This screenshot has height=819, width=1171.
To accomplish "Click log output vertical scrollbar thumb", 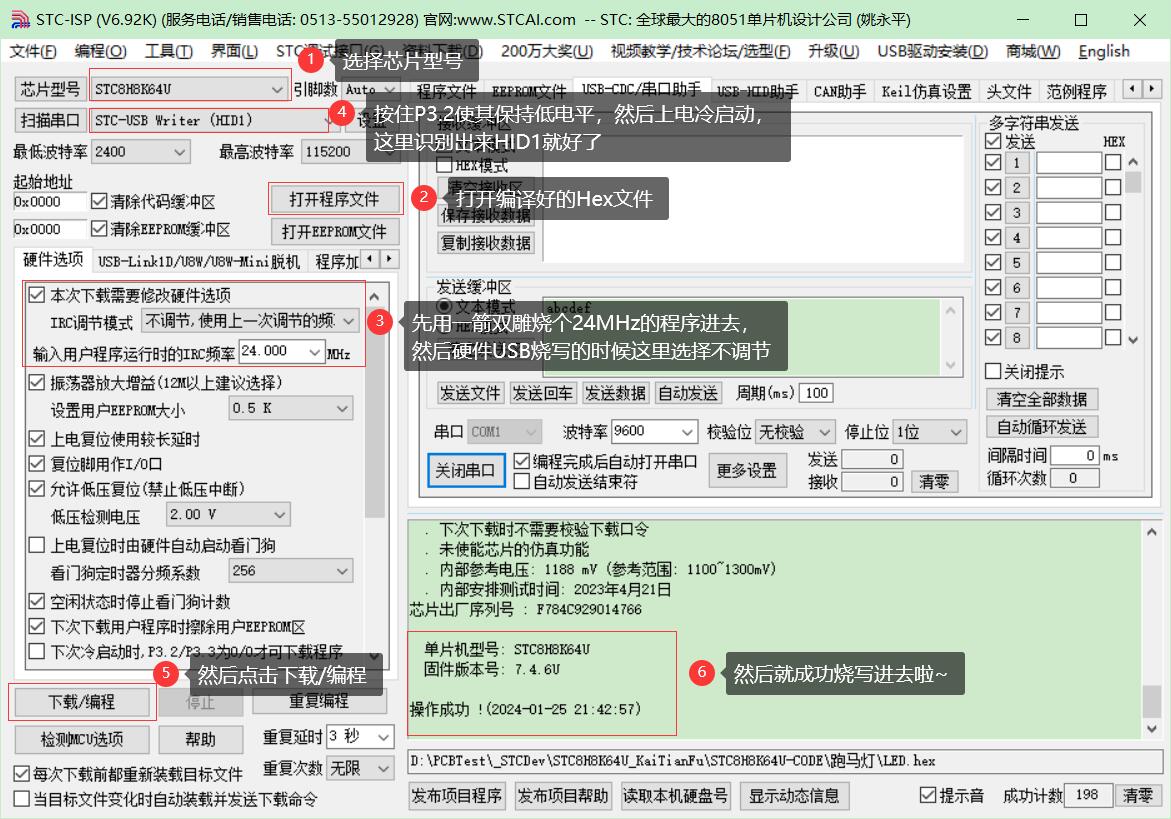I will [1152, 701].
